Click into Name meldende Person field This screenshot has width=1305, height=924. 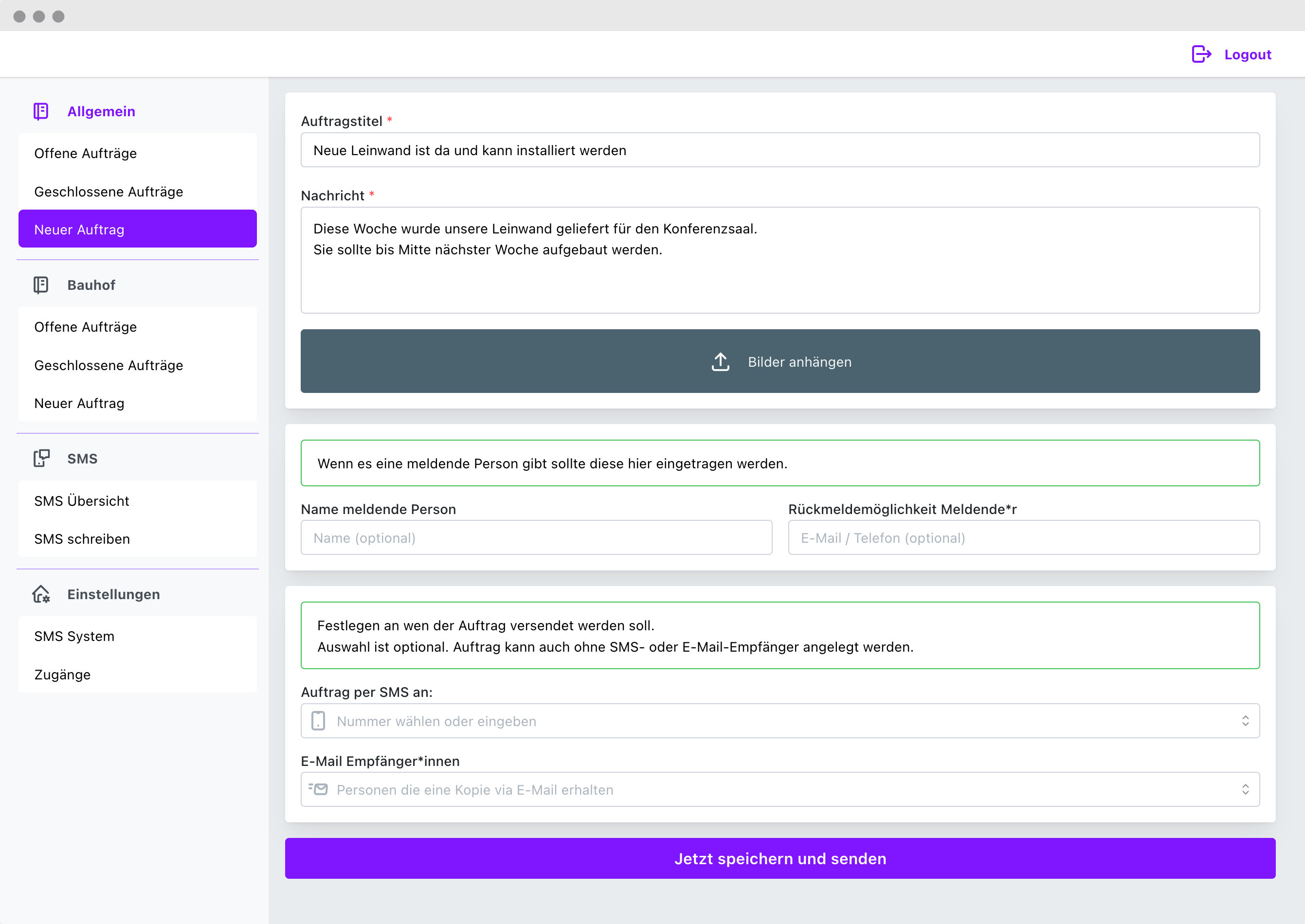coord(536,538)
